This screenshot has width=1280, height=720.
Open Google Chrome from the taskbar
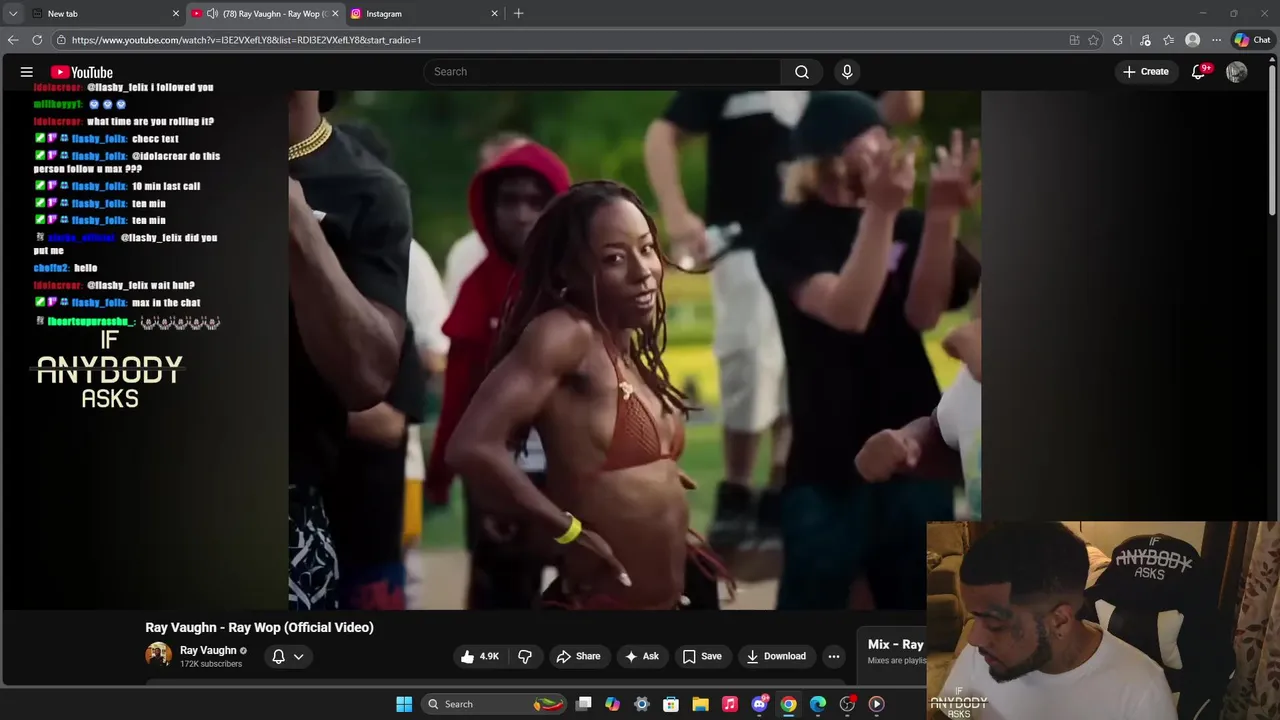click(788, 704)
